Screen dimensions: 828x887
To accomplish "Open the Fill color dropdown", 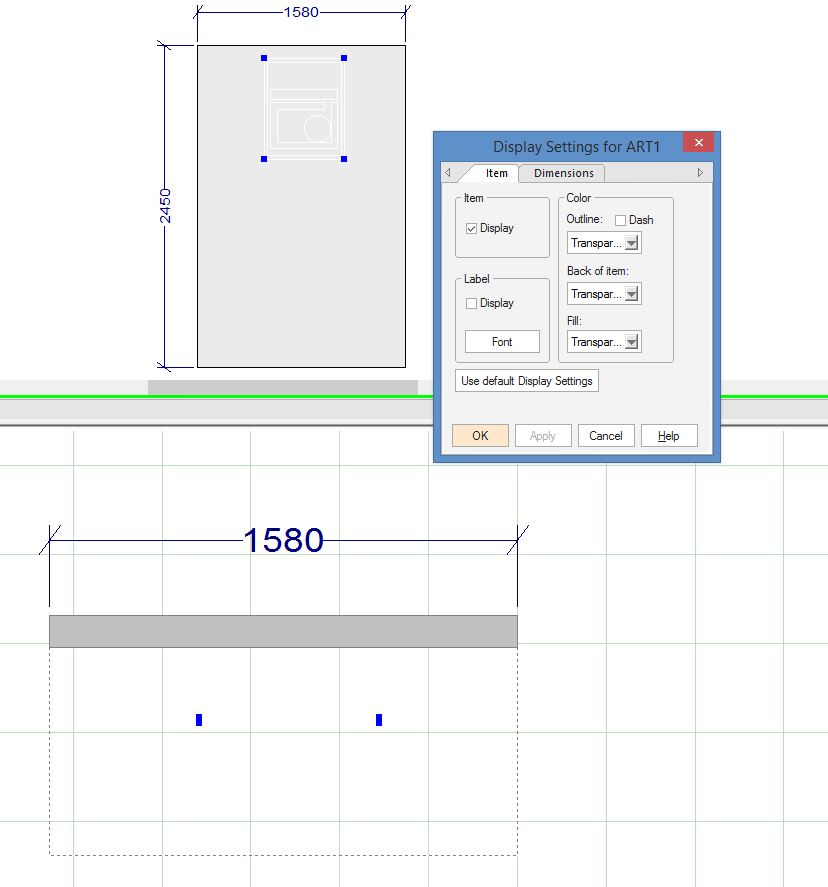I will [x=631, y=342].
